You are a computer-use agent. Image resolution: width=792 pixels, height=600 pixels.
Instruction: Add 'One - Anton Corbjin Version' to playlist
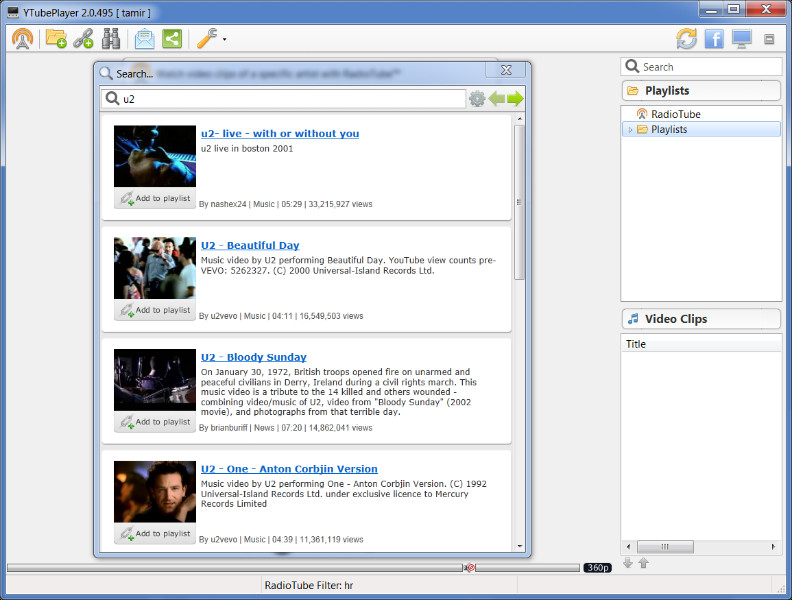[x=155, y=534]
